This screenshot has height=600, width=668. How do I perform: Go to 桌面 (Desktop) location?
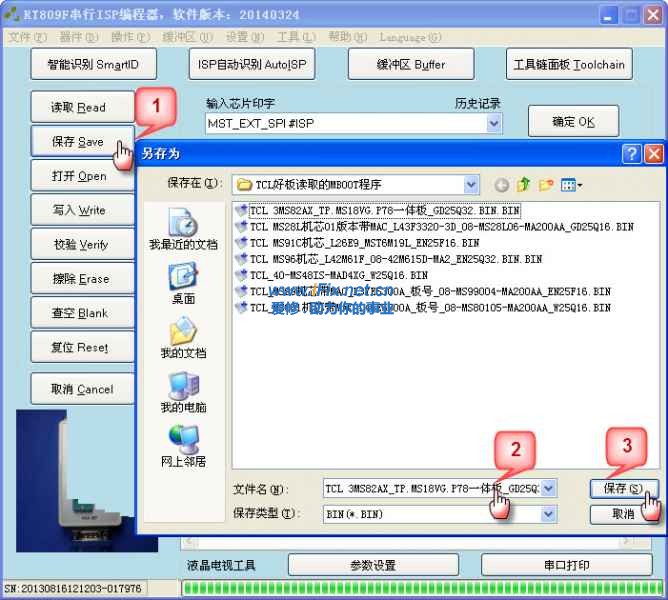[x=183, y=283]
